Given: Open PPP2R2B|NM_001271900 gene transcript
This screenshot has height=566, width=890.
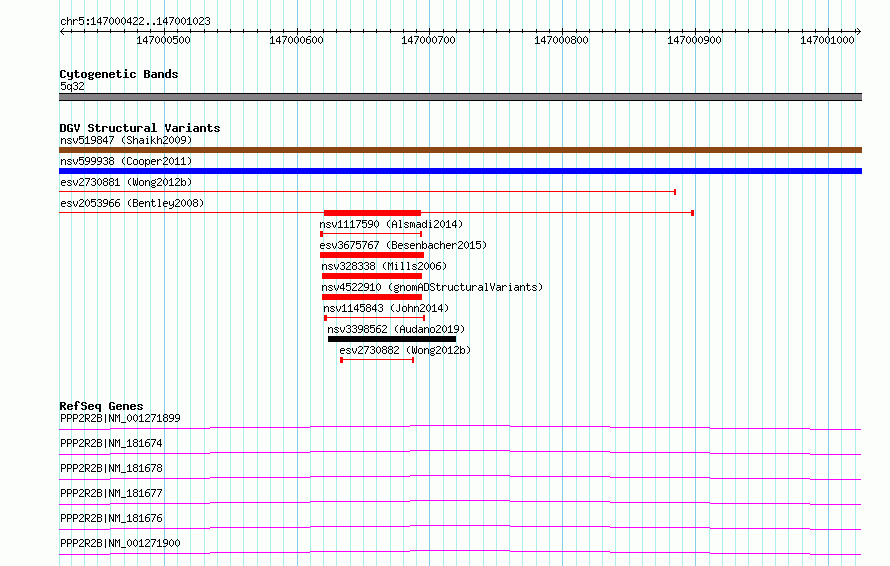Looking at the screenshot, I should [120, 543].
